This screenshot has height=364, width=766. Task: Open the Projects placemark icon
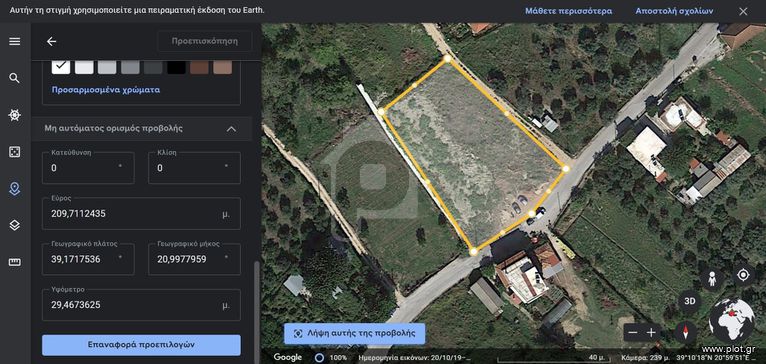click(15, 189)
